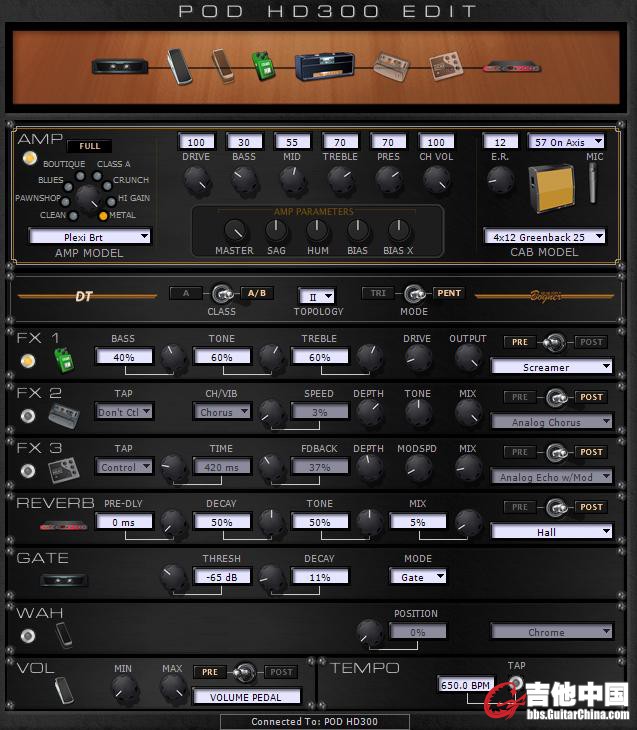Open the 57 On Axis mic dropdown
637x730 pixels.
pyautogui.click(x=566, y=142)
